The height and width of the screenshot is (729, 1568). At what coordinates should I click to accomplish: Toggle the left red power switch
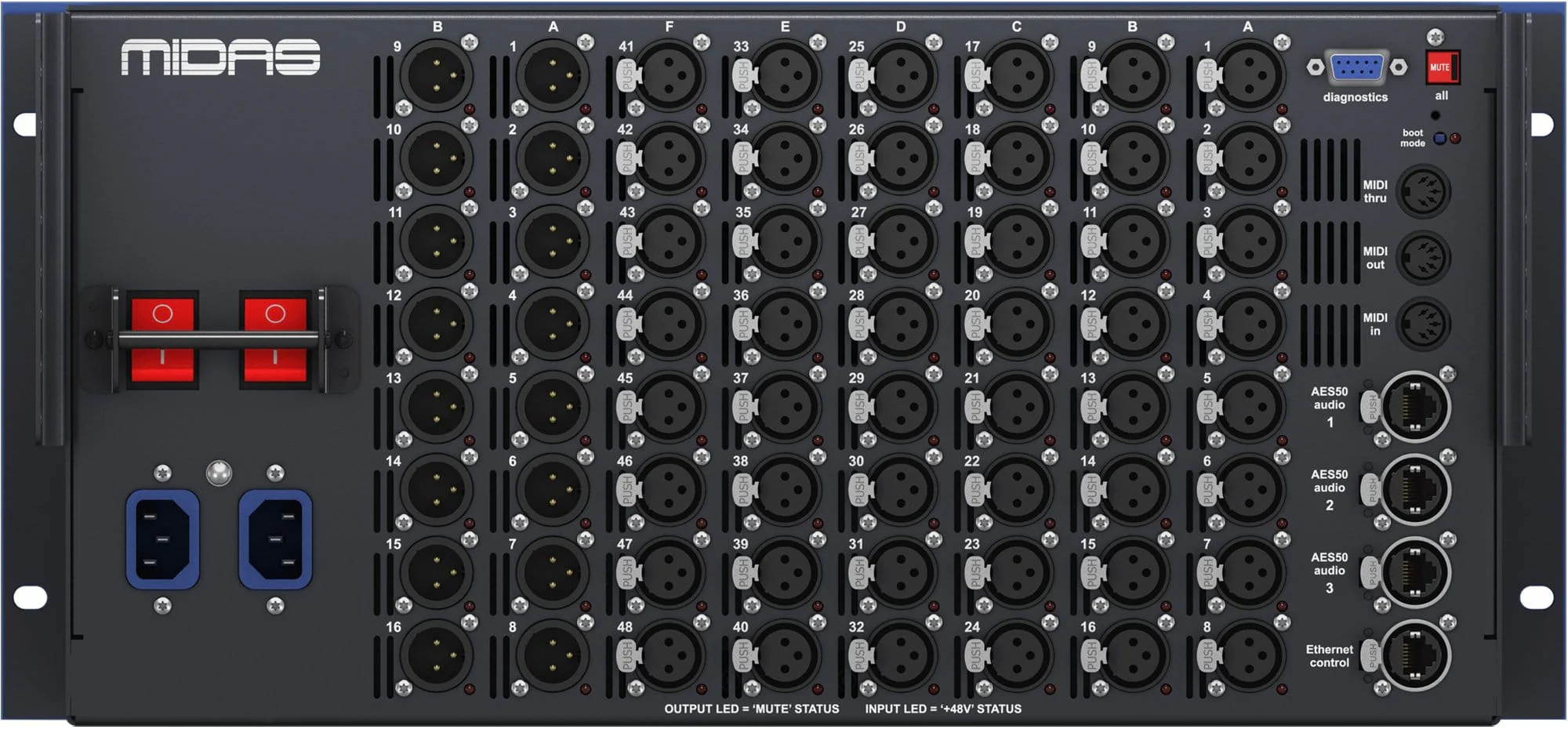click(162, 339)
